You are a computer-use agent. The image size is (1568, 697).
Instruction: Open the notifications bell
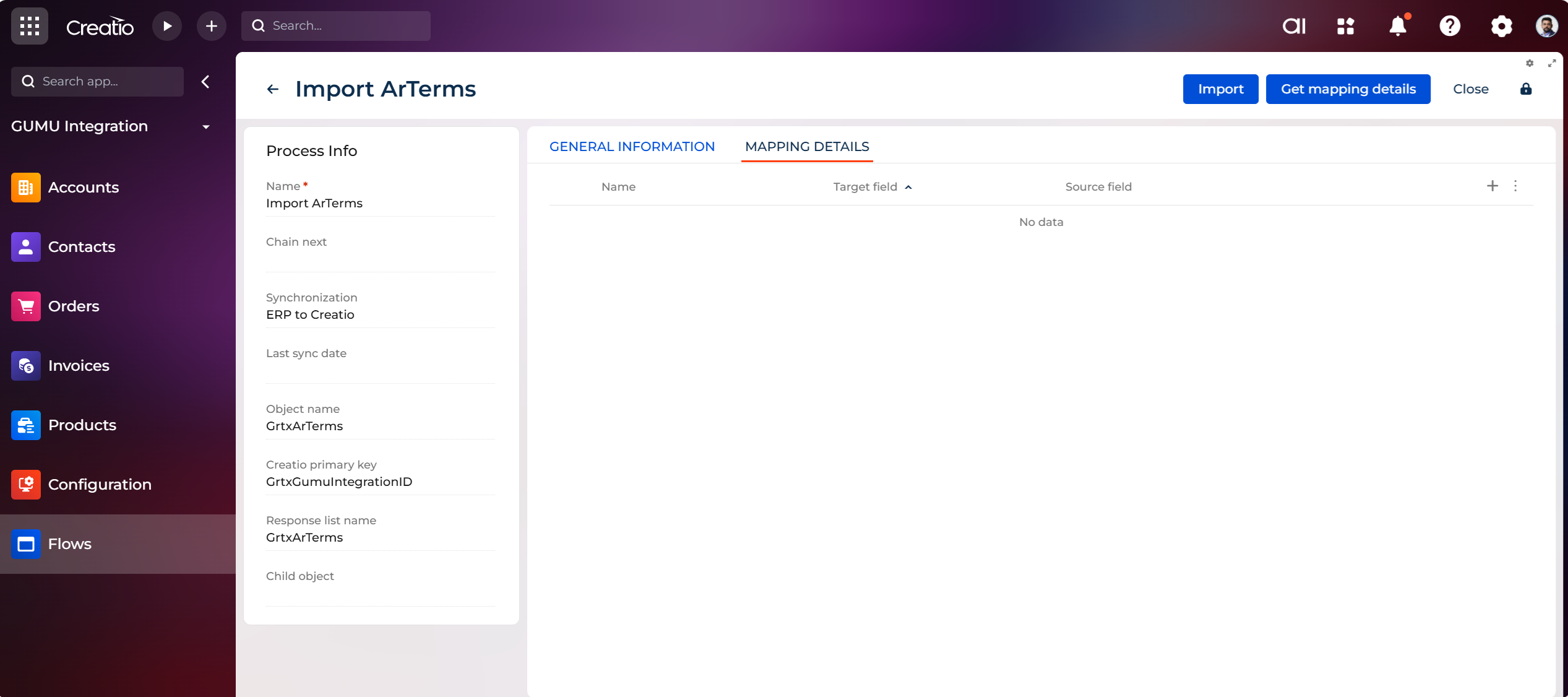[1398, 26]
